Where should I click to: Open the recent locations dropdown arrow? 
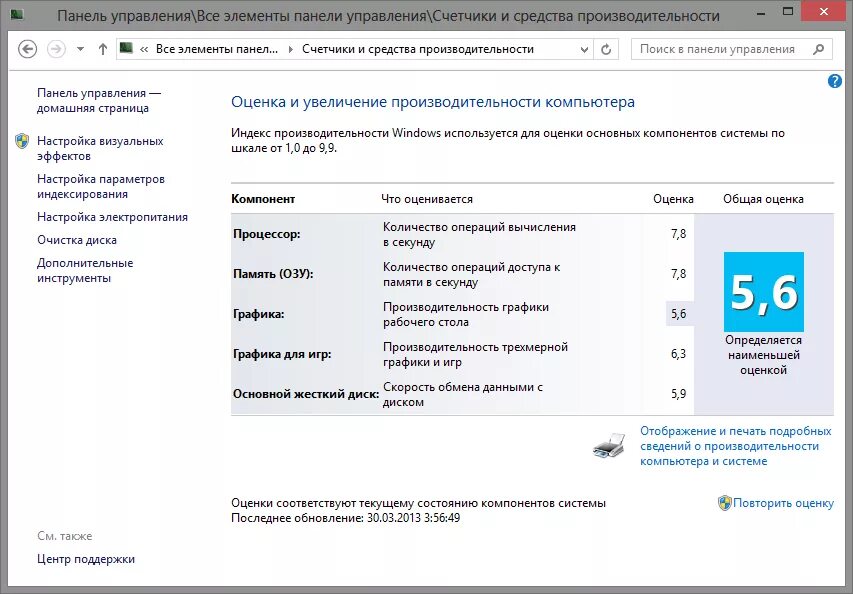tap(81, 49)
